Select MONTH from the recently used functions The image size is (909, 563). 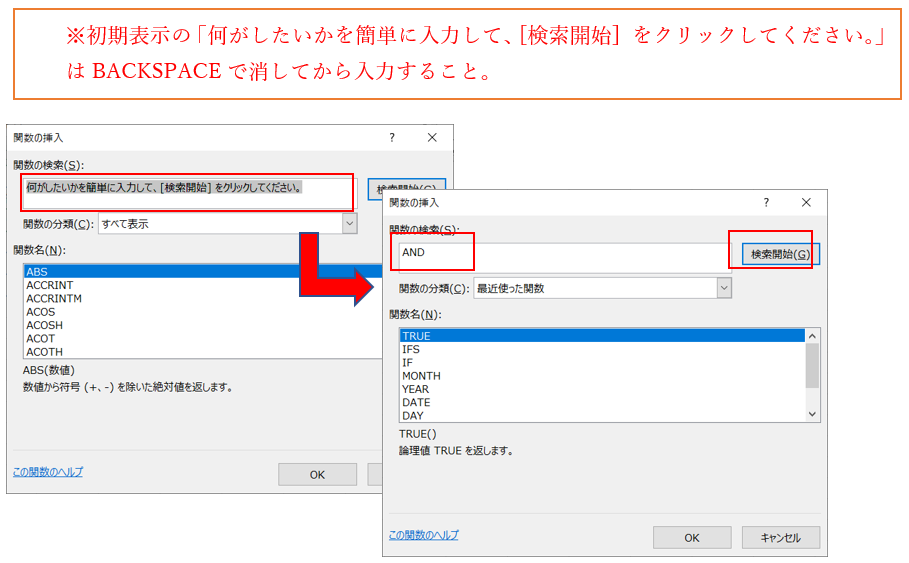[421, 376]
